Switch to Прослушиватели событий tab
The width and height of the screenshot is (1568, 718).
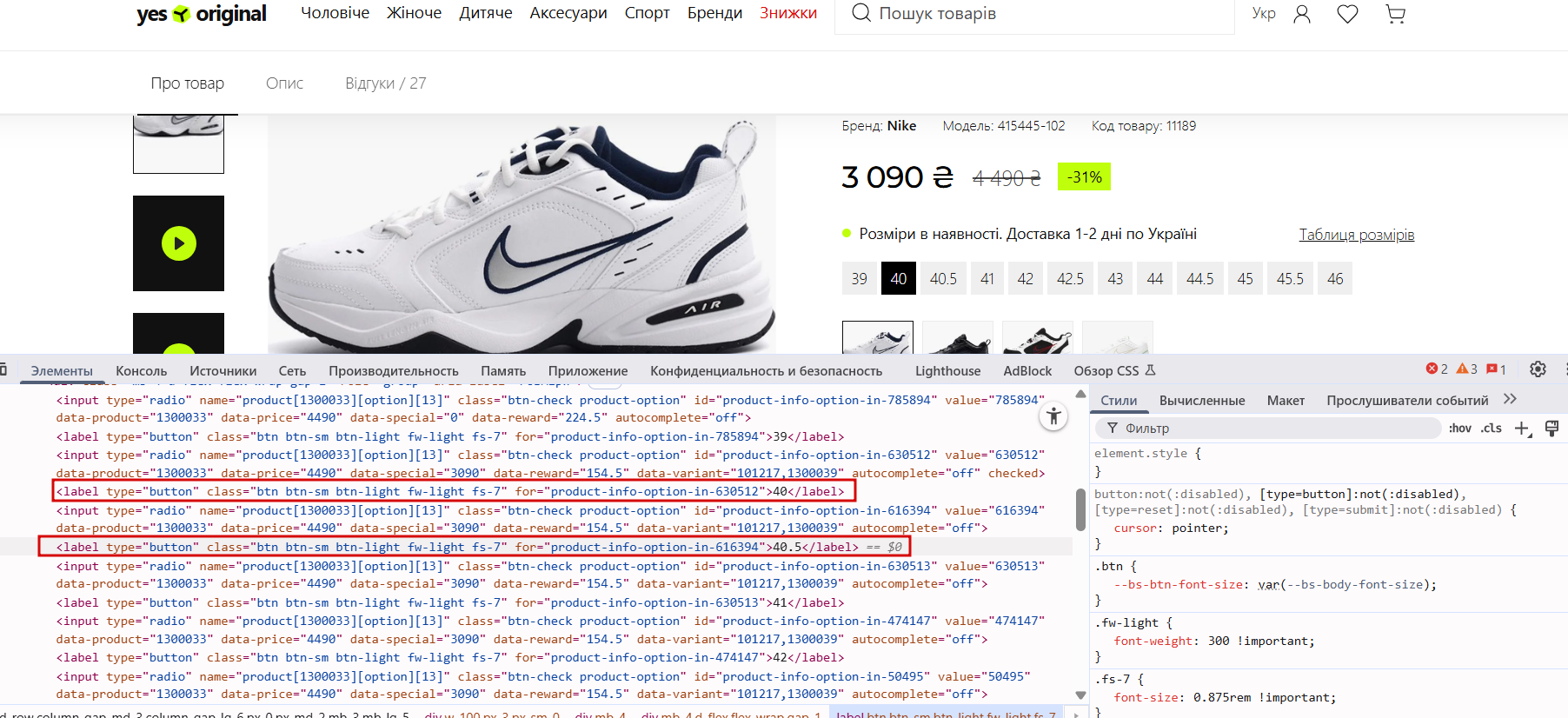coord(1407,401)
